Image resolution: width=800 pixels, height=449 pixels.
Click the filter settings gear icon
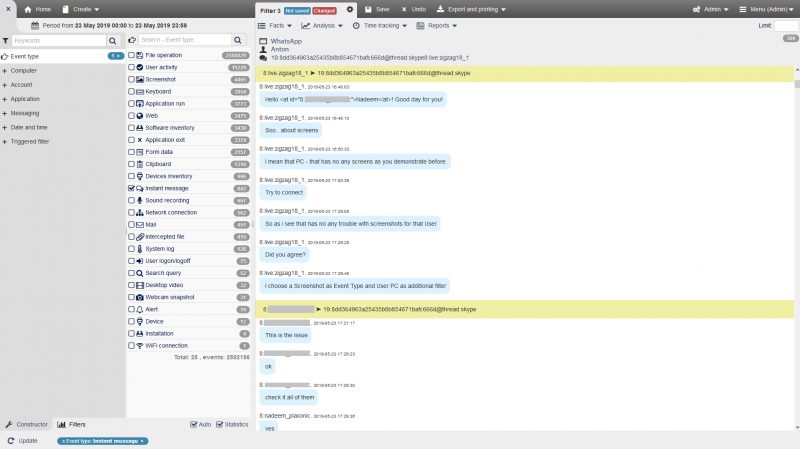click(x=349, y=9)
